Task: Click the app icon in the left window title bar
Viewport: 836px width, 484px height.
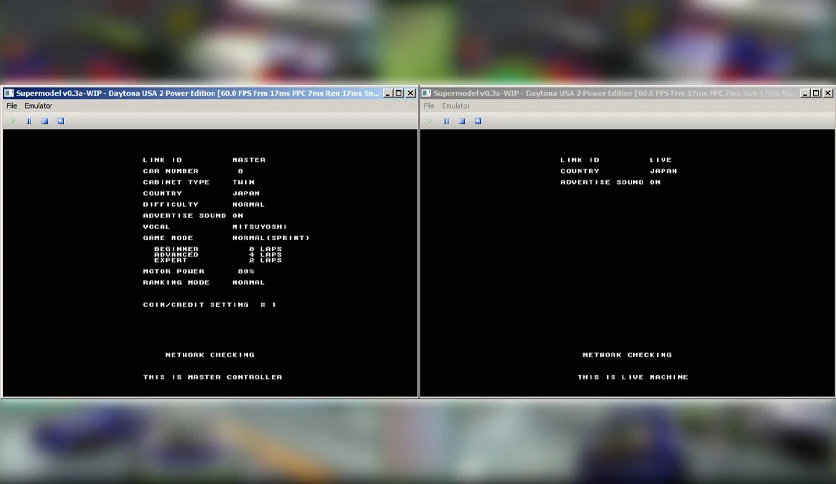Action: 9,93
